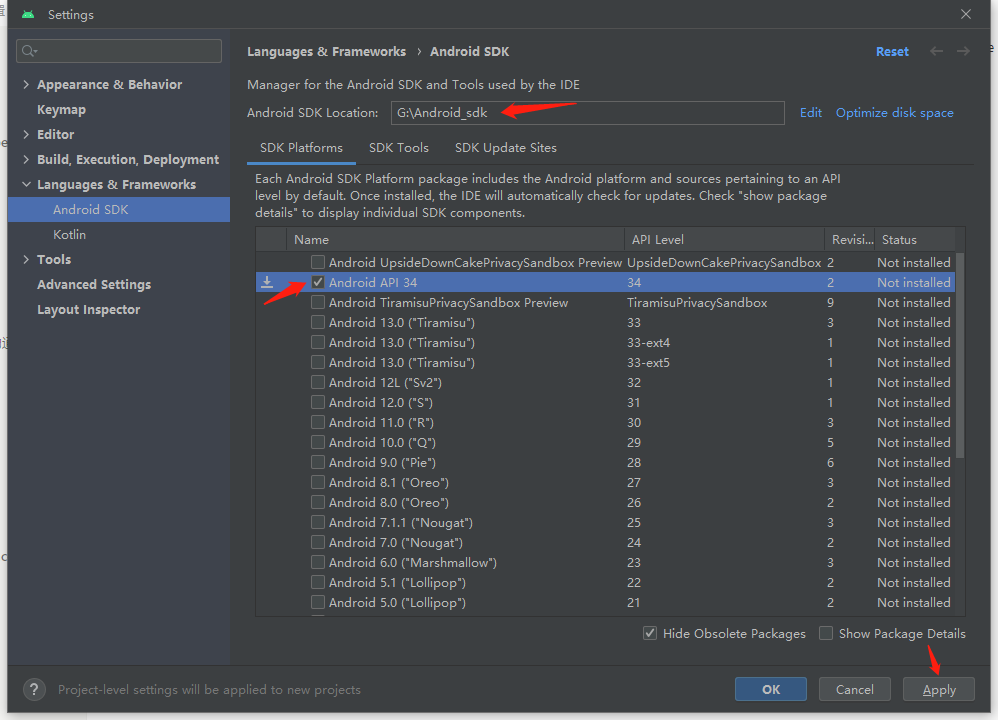Image resolution: width=998 pixels, height=720 pixels.
Task: Close the Settings dialog
Action: tap(966, 14)
